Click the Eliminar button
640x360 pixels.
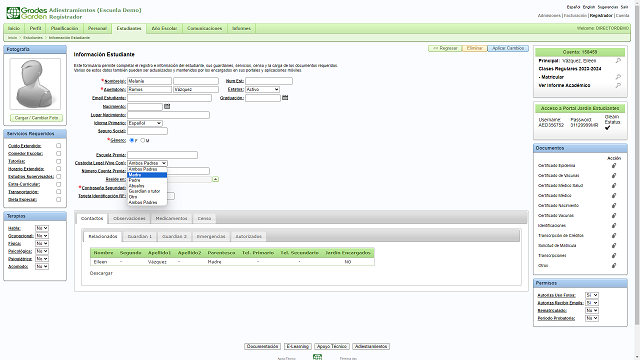pyautogui.click(x=475, y=48)
